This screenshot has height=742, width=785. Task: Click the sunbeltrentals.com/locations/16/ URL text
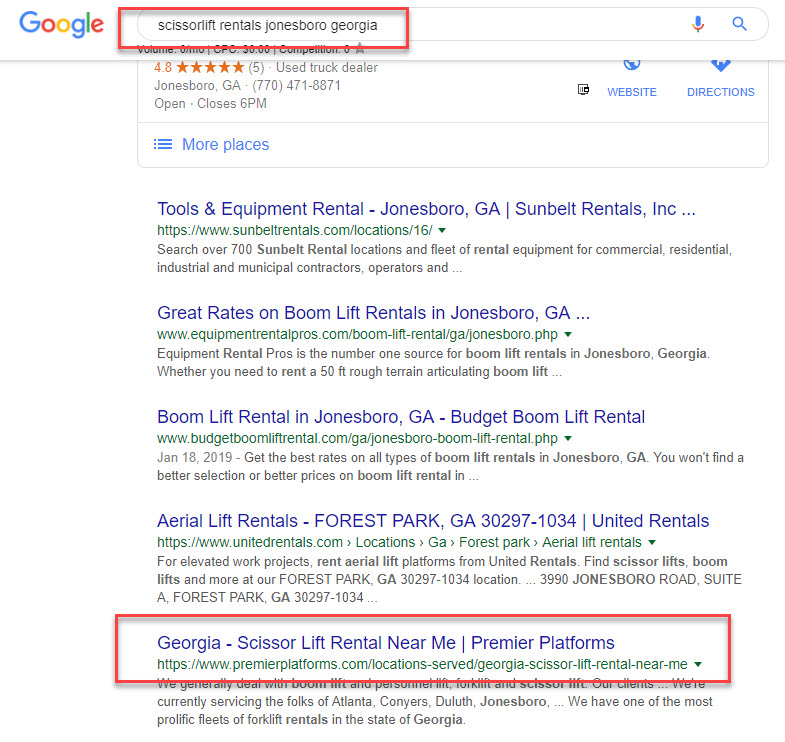click(294, 230)
